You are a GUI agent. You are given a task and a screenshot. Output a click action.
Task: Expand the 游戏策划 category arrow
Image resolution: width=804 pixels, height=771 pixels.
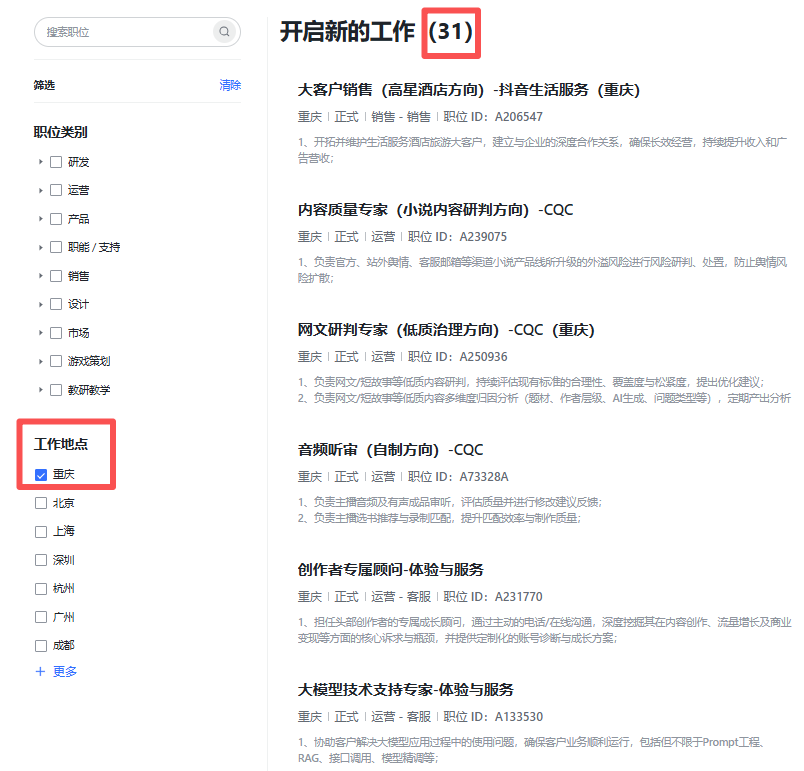41,361
